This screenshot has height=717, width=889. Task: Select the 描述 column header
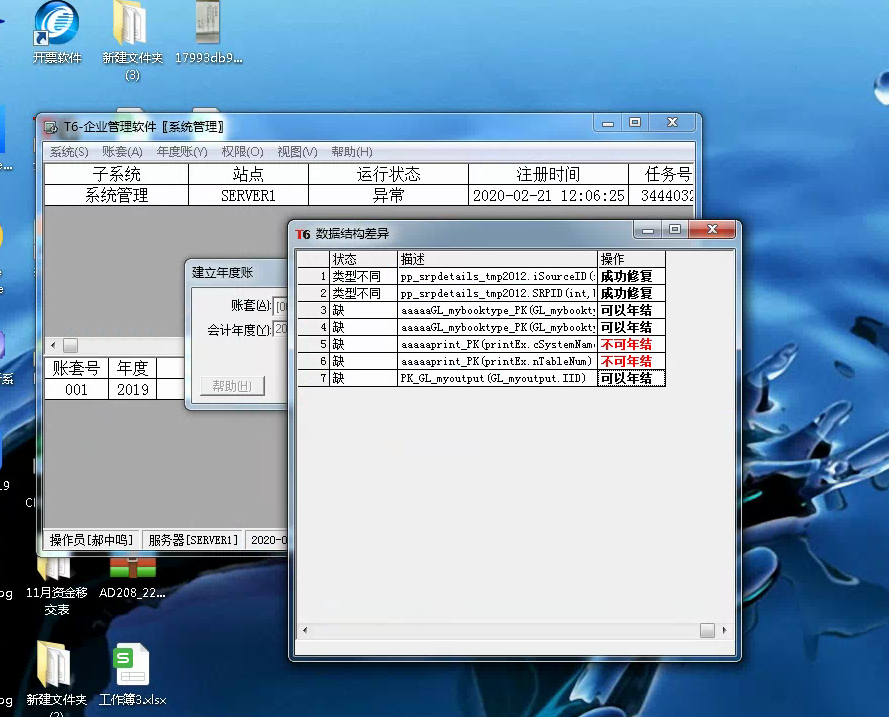coord(497,259)
